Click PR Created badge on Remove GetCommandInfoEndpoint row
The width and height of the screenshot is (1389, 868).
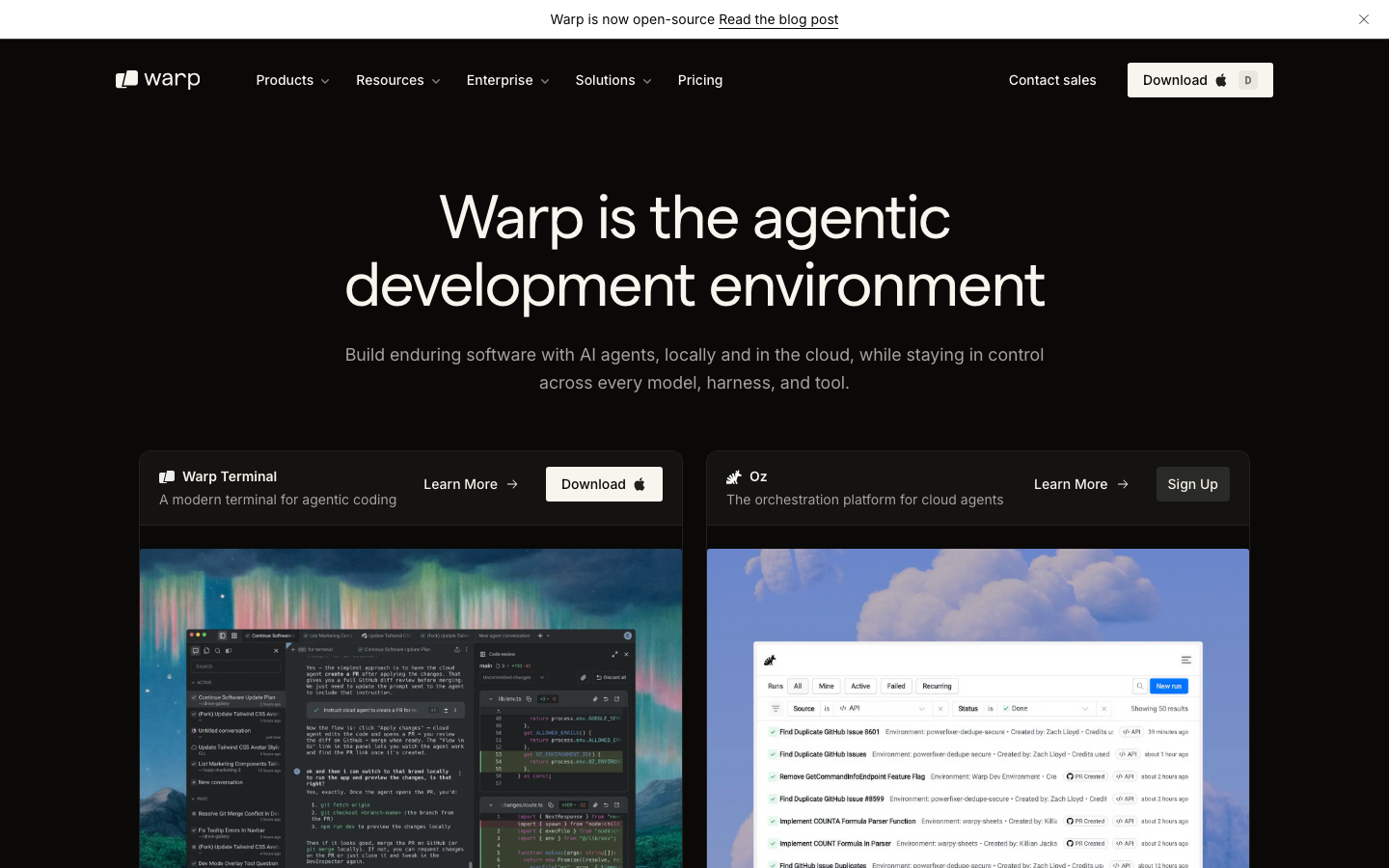tap(1086, 776)
